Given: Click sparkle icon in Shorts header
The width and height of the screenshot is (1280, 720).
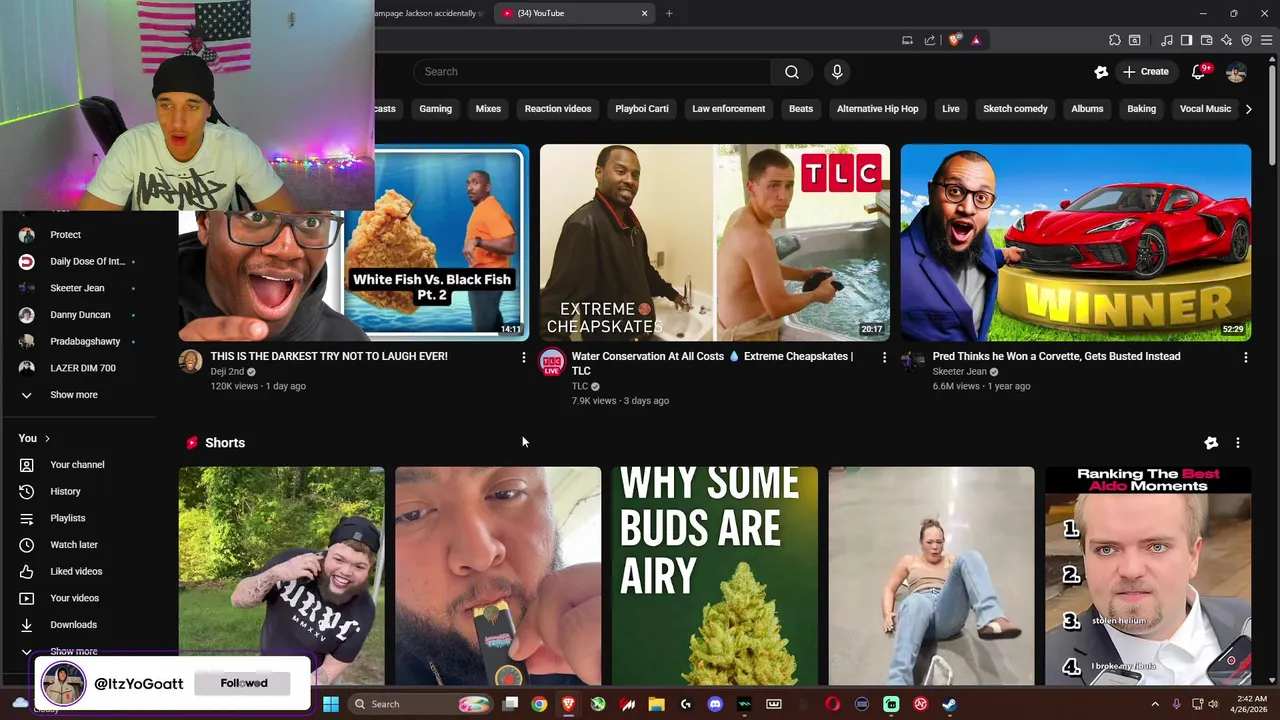Looking at the screenshot, I should 1211,443.
